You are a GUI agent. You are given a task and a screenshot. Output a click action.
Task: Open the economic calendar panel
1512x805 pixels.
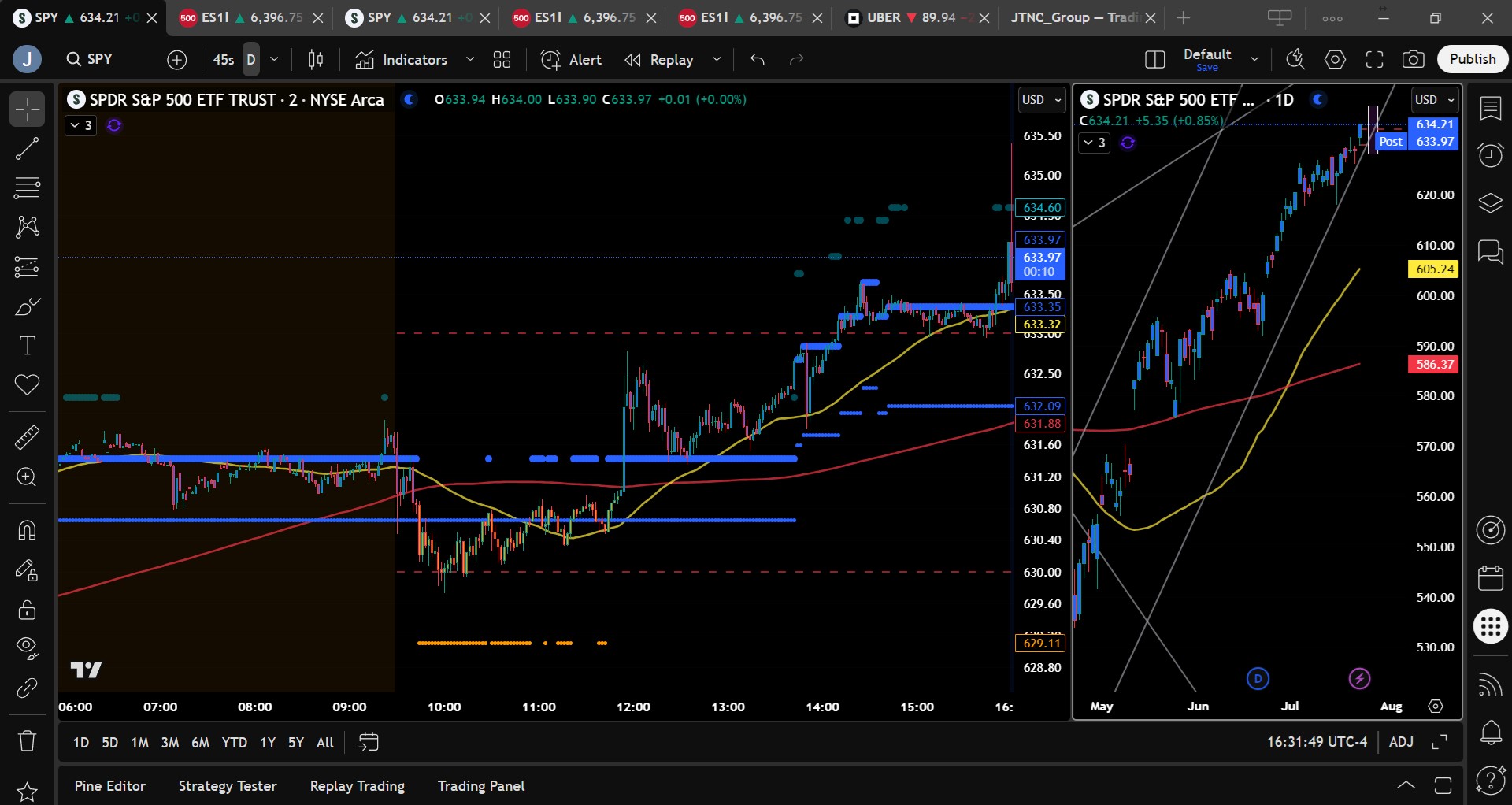point(1490,578)
